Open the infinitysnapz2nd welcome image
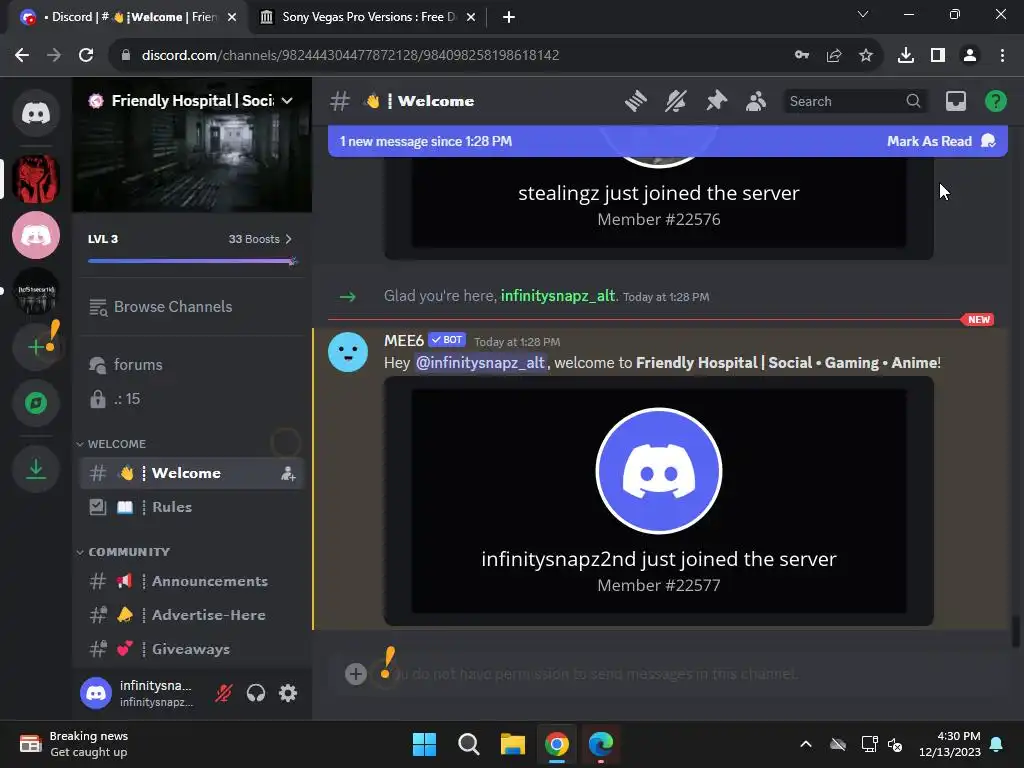The width and height of the screenshot is (1024, 768). click(x=658, y=502)
